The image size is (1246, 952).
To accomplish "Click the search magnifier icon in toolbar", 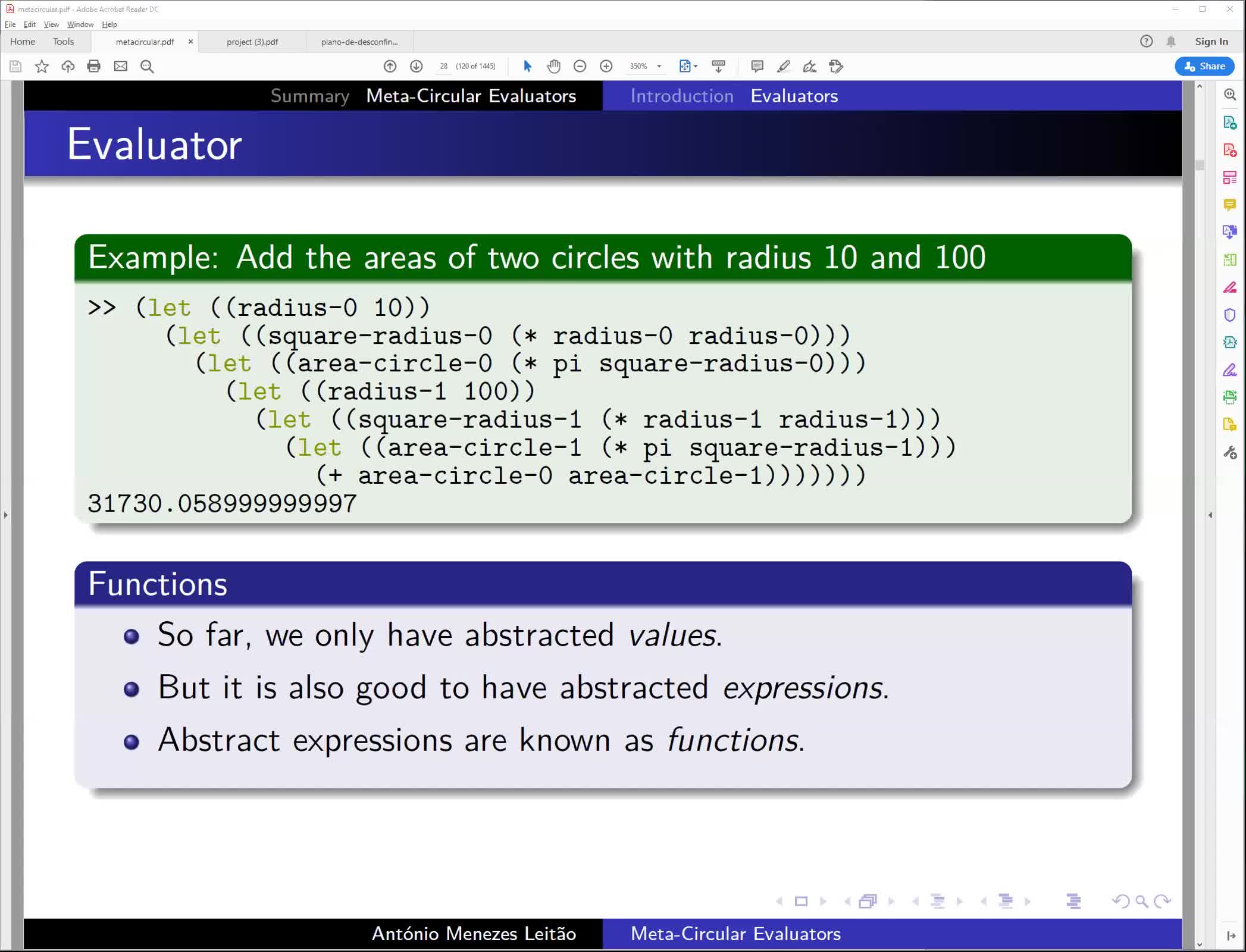I will 147,67.
